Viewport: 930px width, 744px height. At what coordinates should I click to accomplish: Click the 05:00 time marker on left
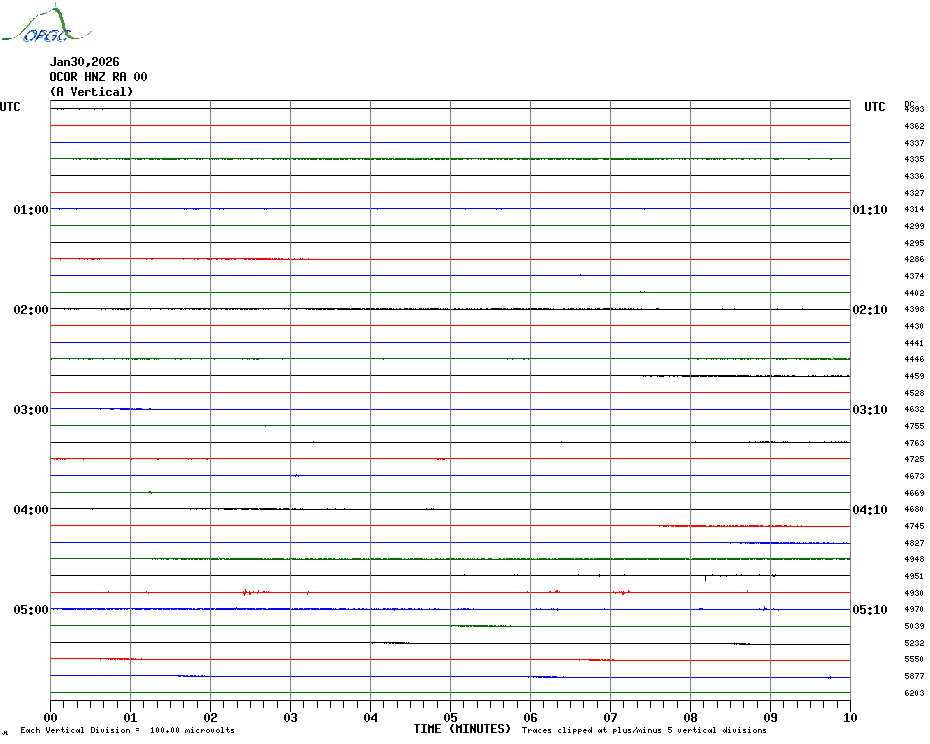point(31,610)
